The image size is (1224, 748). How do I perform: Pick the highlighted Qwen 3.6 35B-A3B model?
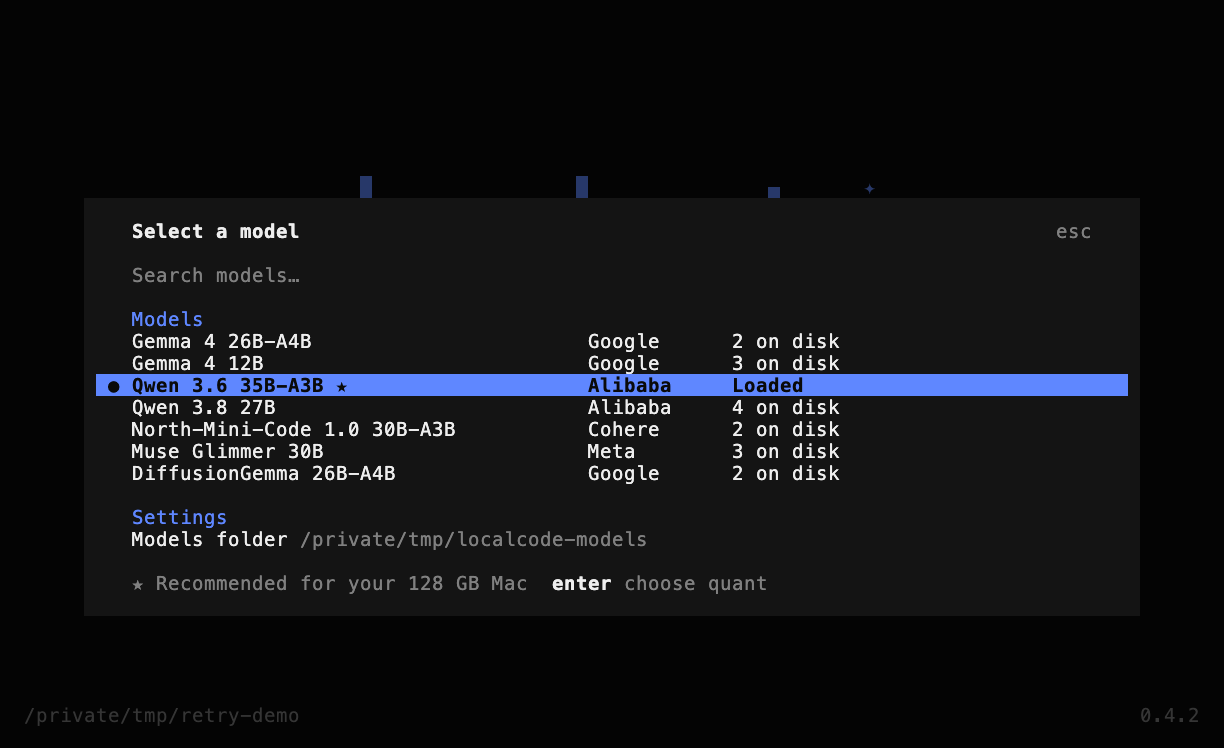pyautogui.click(x=612, y=386)
